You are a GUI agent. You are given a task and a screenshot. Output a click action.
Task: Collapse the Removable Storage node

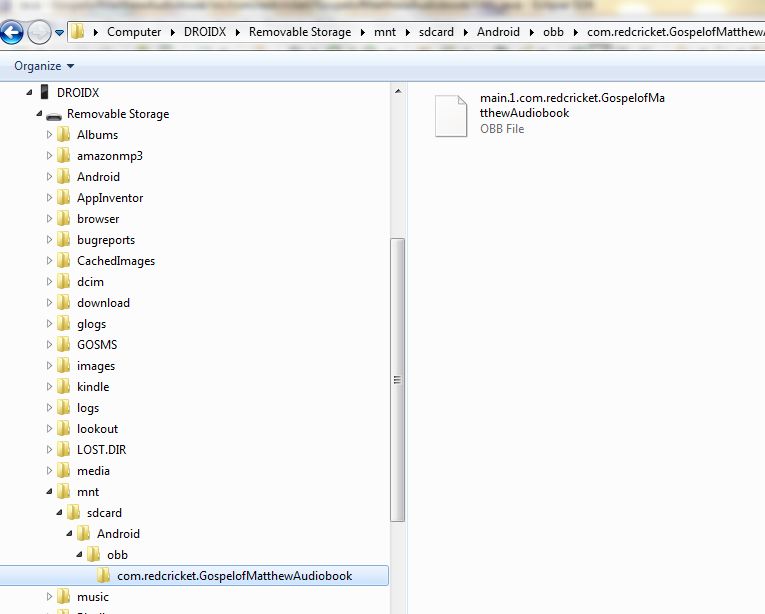pos(40,113)
